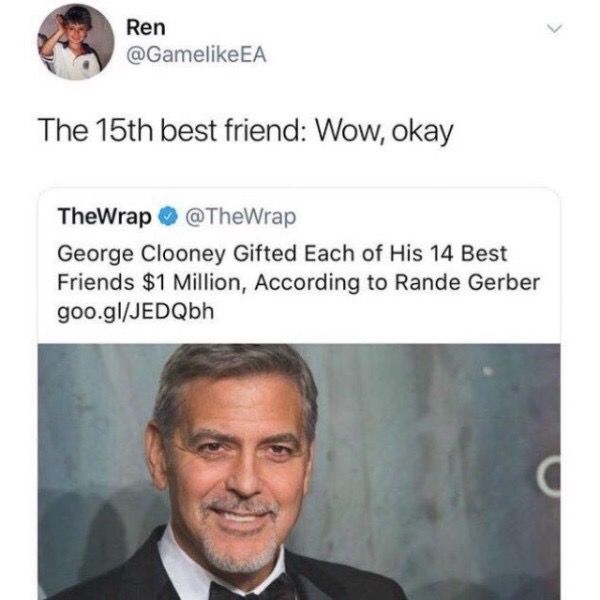The height and width of the screenshot is (600, 600).
Task: Click the '14 Best' text in headline
Action: tap(468, 254)
